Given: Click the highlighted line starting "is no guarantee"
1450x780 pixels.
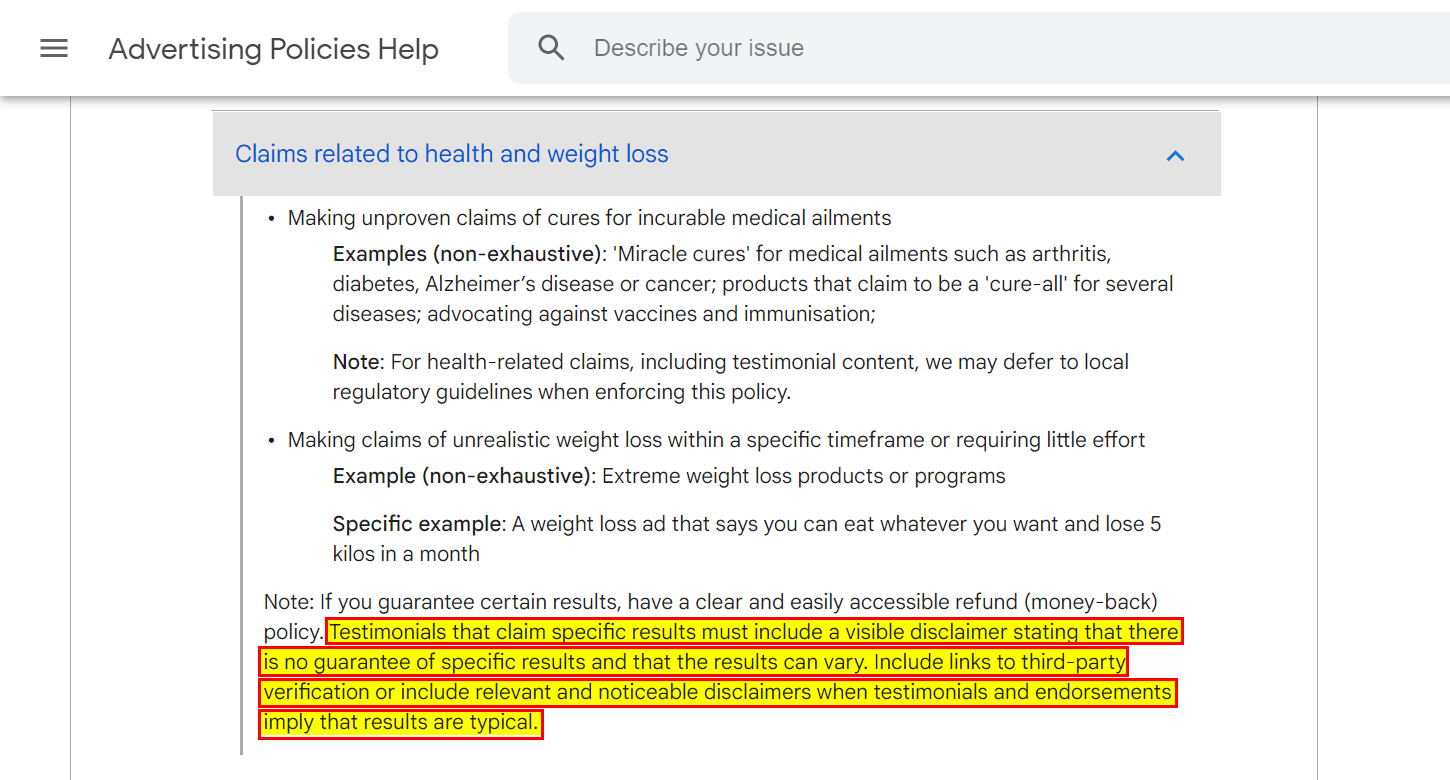Looking at the screenshot, I should point(694,662).
